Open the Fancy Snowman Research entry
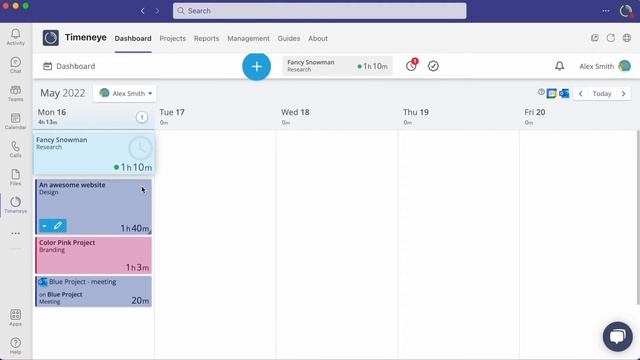The image size is (640, 360). (93, 154)
